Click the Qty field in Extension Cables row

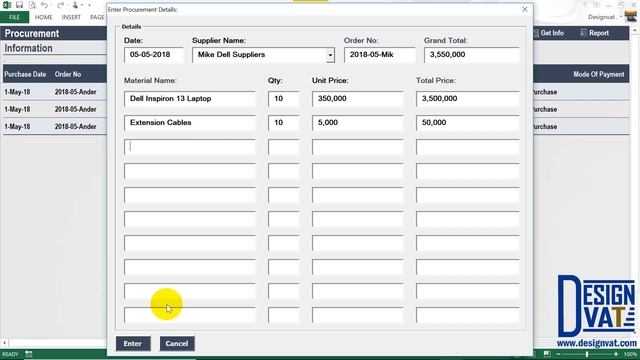click(284, 123)
